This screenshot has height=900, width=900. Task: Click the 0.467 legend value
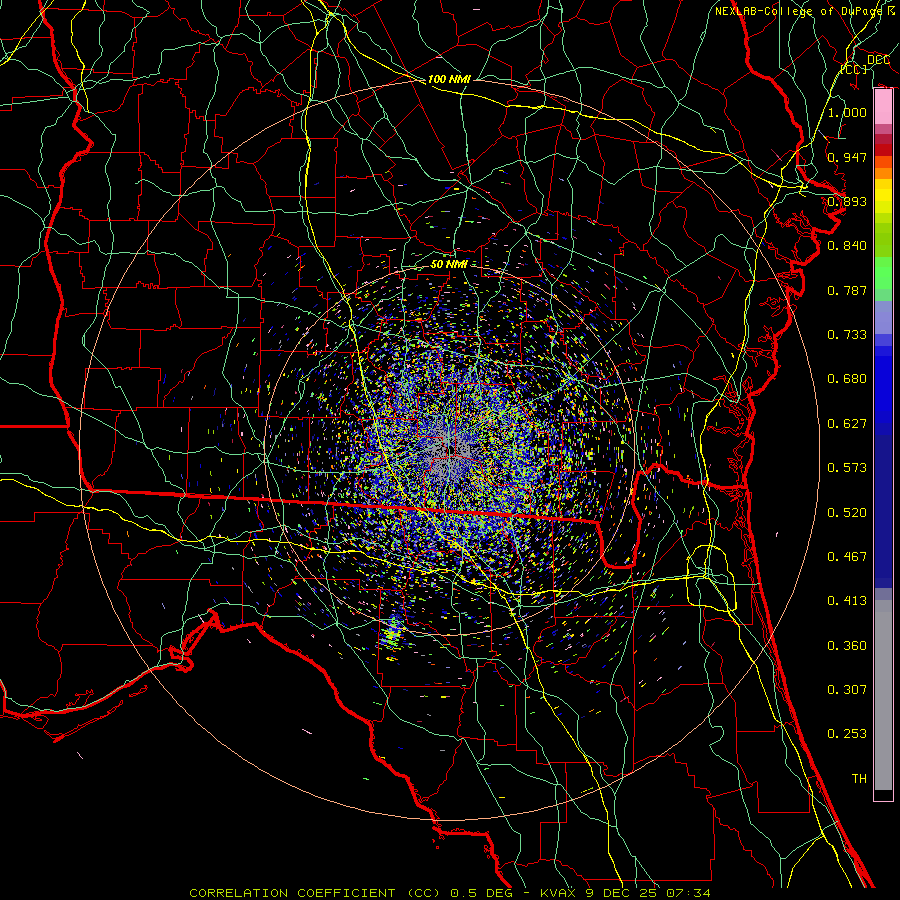(847, 557)
